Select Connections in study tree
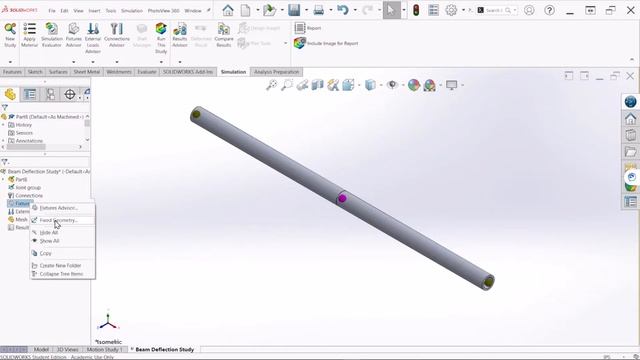Image resolution: width=640 pixels, height=360 pixels. [25, 196]
